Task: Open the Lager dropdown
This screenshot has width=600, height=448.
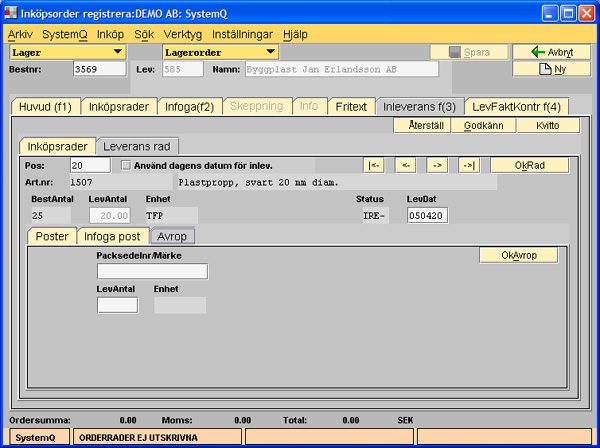Action: [68, 52]
